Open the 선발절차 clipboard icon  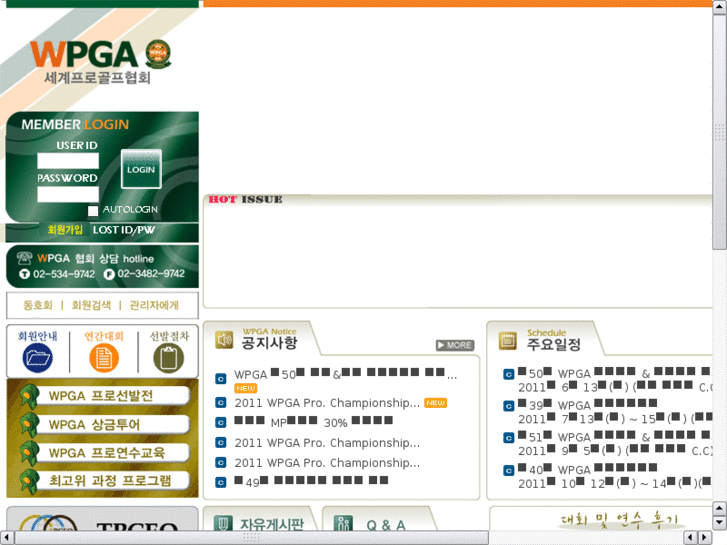169,358
